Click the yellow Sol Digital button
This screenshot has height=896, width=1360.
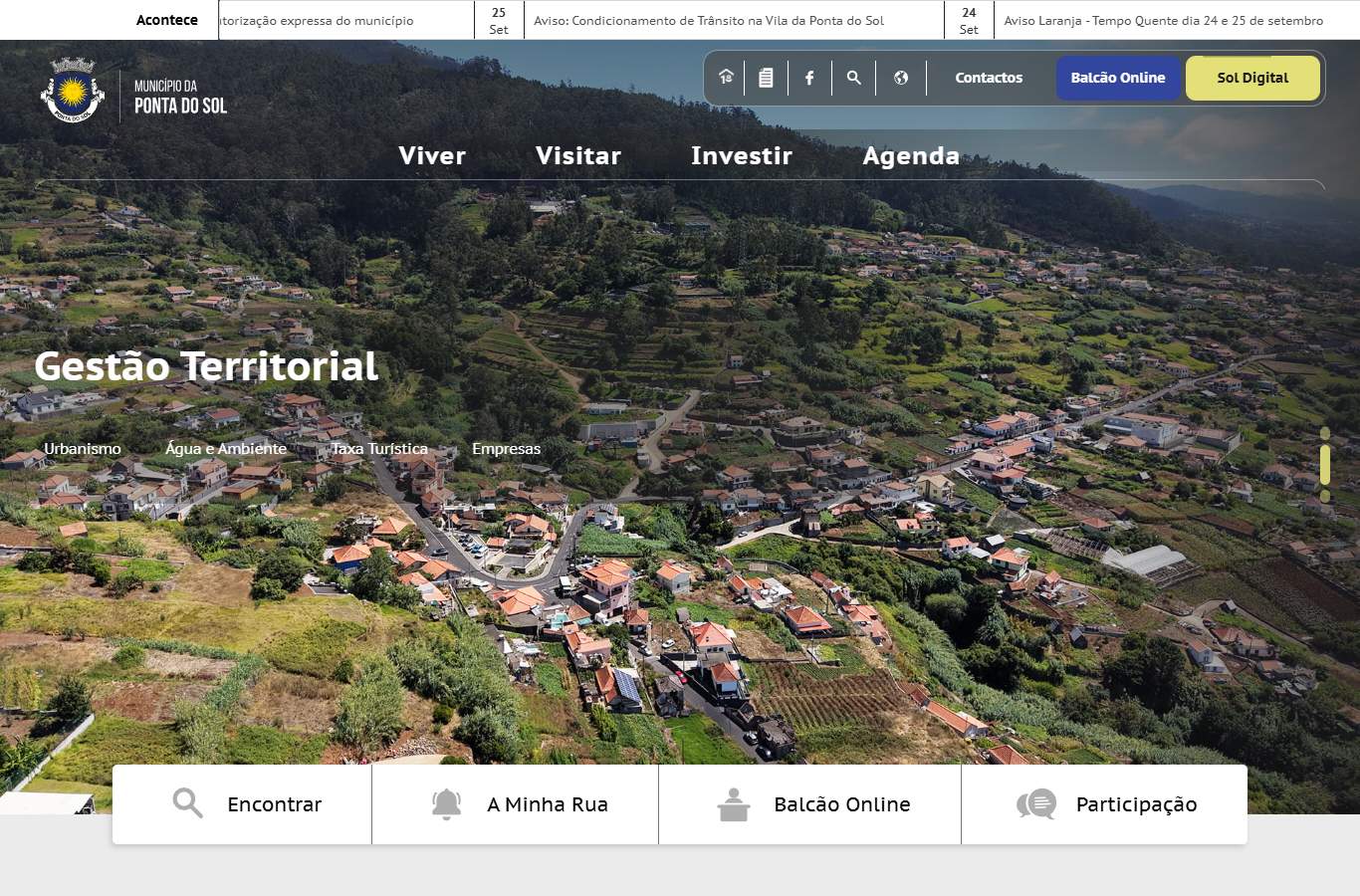pos(1252,78)
